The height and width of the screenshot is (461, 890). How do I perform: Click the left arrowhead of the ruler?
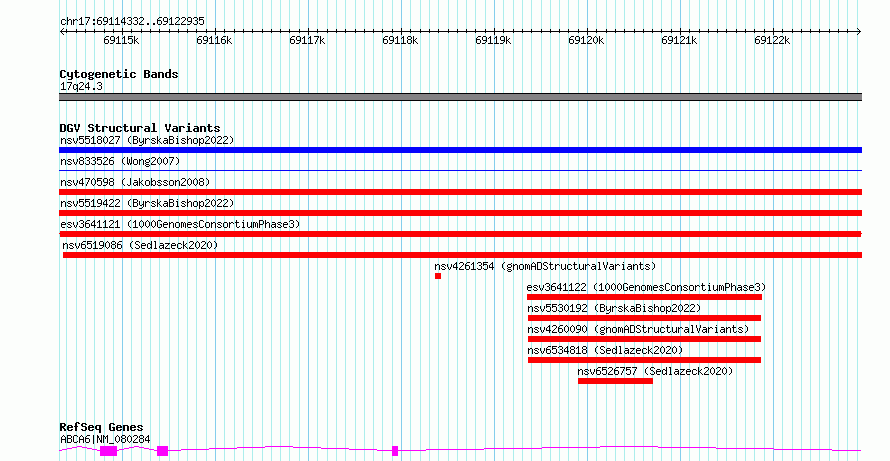coord(62,31)
